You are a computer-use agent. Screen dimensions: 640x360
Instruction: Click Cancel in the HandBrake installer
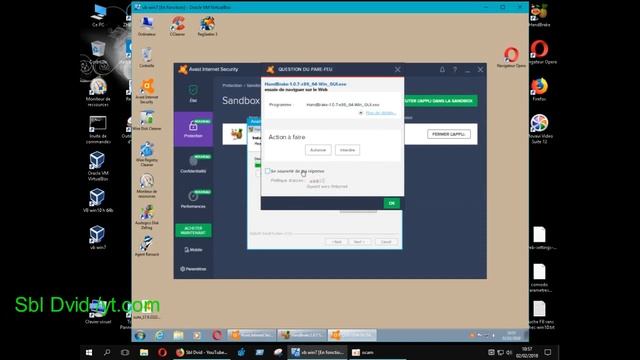tap(386, 242)
